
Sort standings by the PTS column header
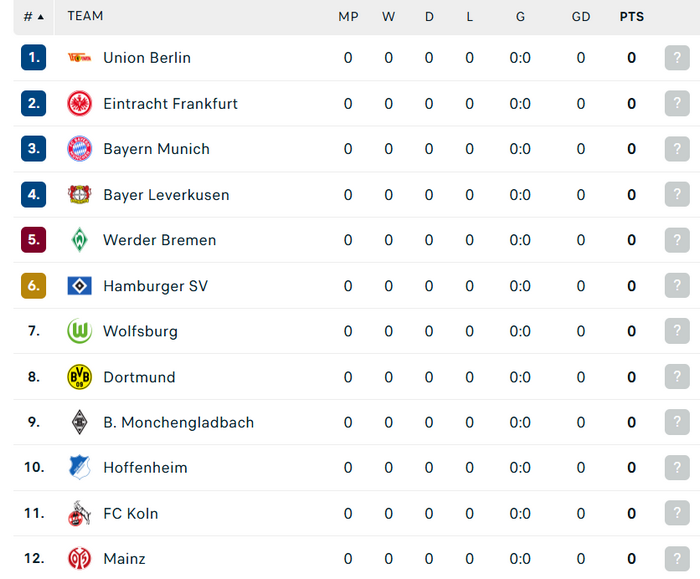click(x=632, y=17)
